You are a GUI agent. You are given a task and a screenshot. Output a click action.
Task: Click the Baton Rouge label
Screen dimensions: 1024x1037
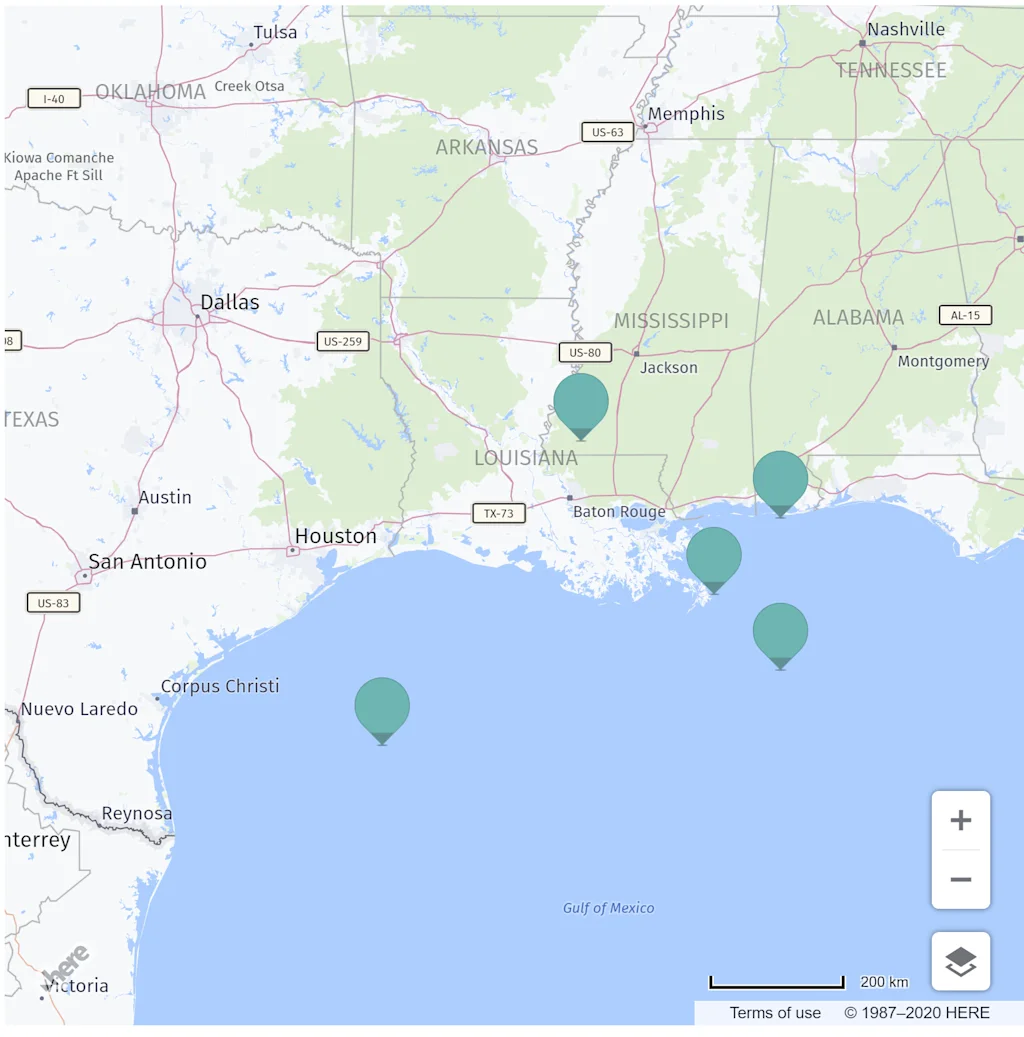coord(619,512)
